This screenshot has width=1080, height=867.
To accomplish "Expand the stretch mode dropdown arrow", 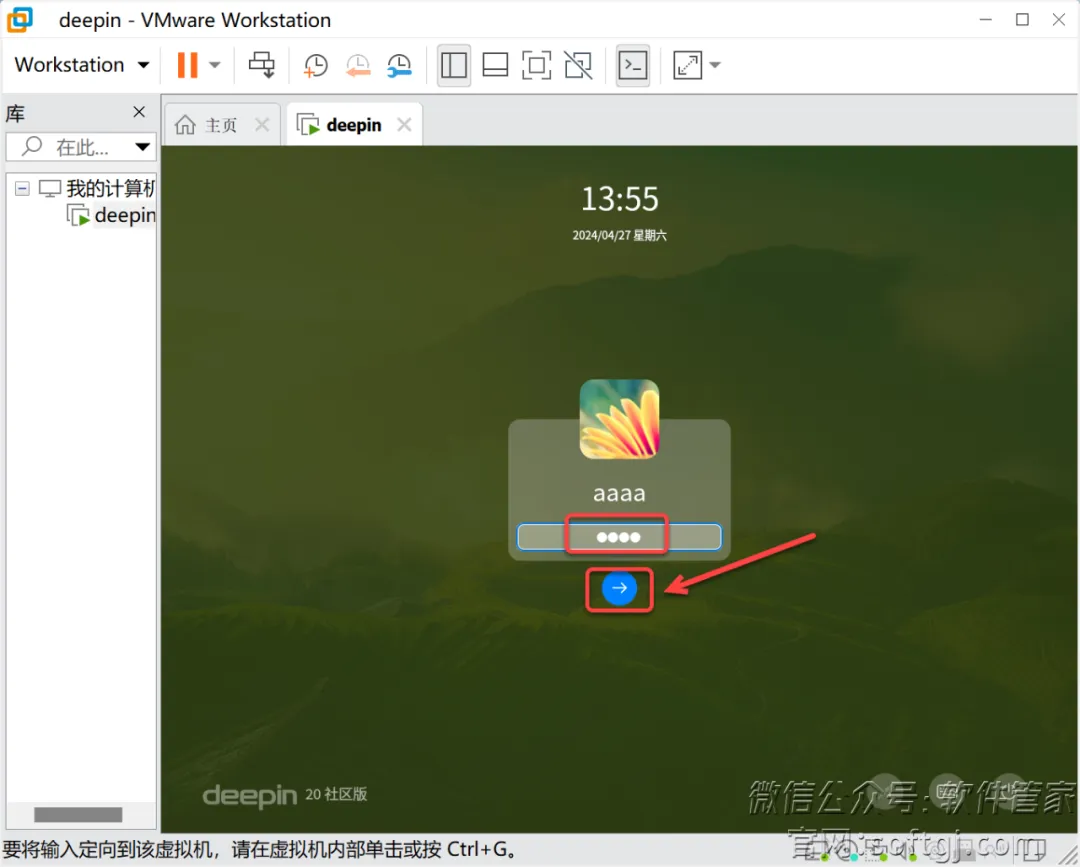I will [x=715, y=65].
